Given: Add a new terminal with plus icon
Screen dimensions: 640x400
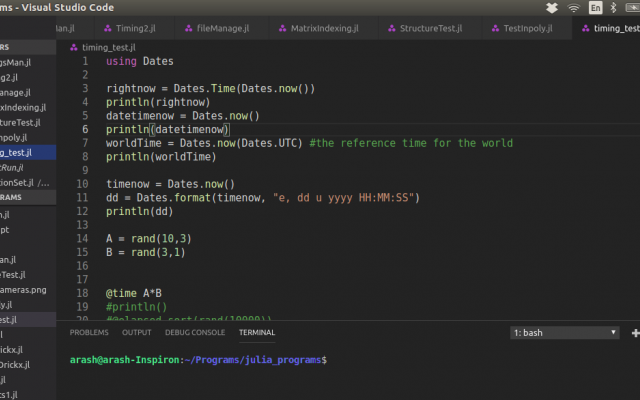Looking at the screenshot, I should [x=635, y=333].
